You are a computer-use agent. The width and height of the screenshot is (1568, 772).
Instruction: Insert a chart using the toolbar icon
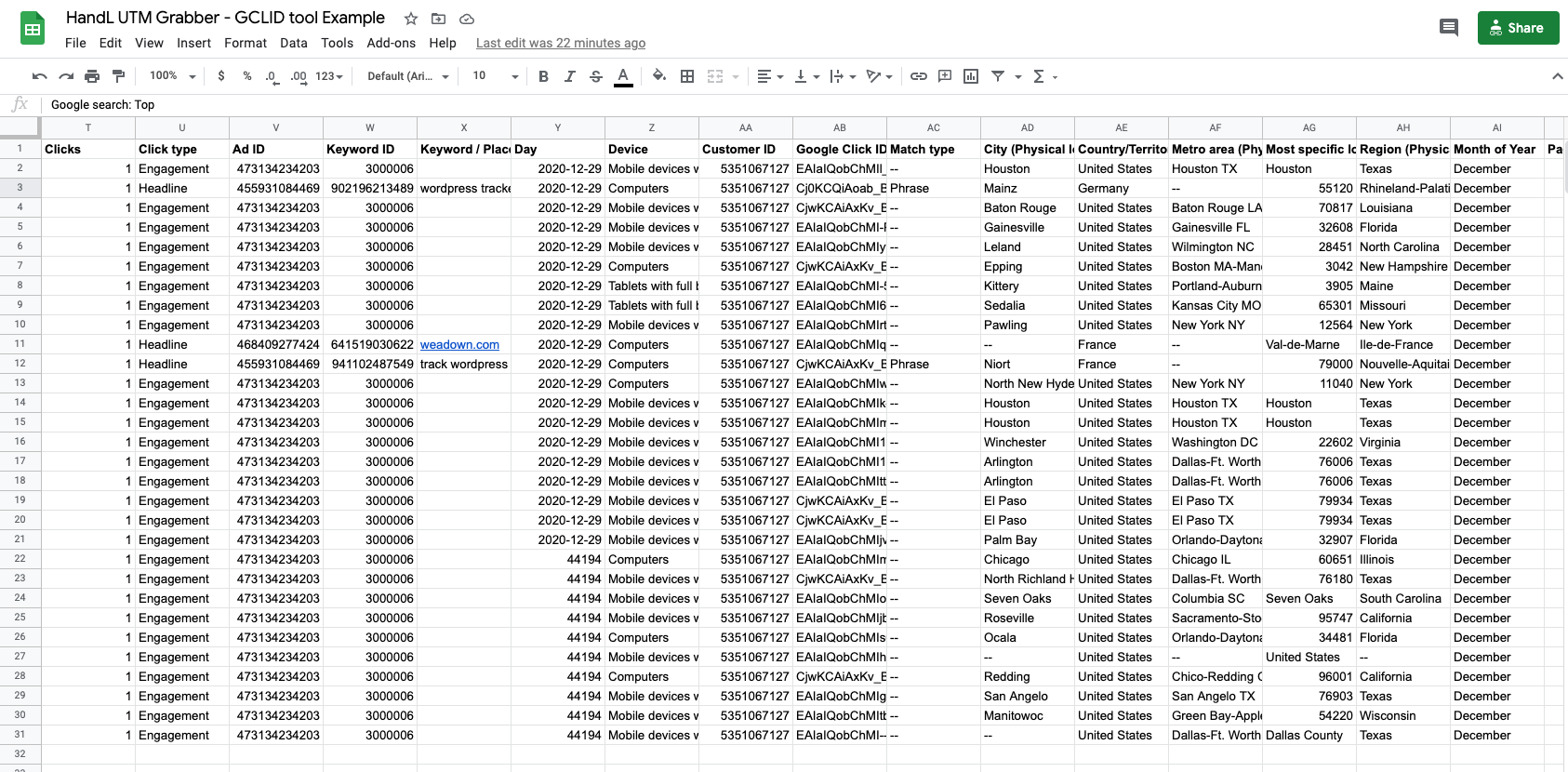[971, 76]
